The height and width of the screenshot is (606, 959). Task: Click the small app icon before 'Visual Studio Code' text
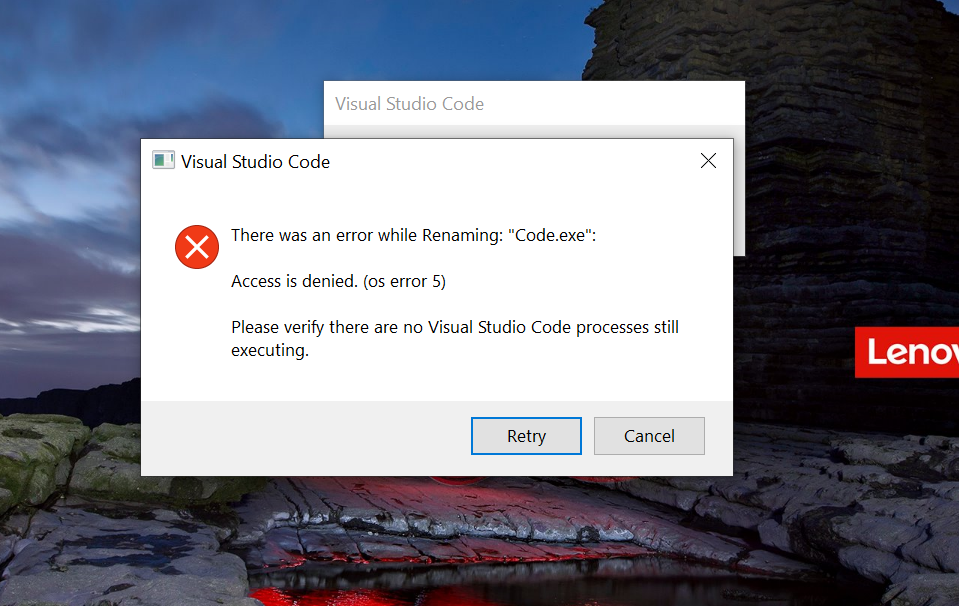point(162,160)
